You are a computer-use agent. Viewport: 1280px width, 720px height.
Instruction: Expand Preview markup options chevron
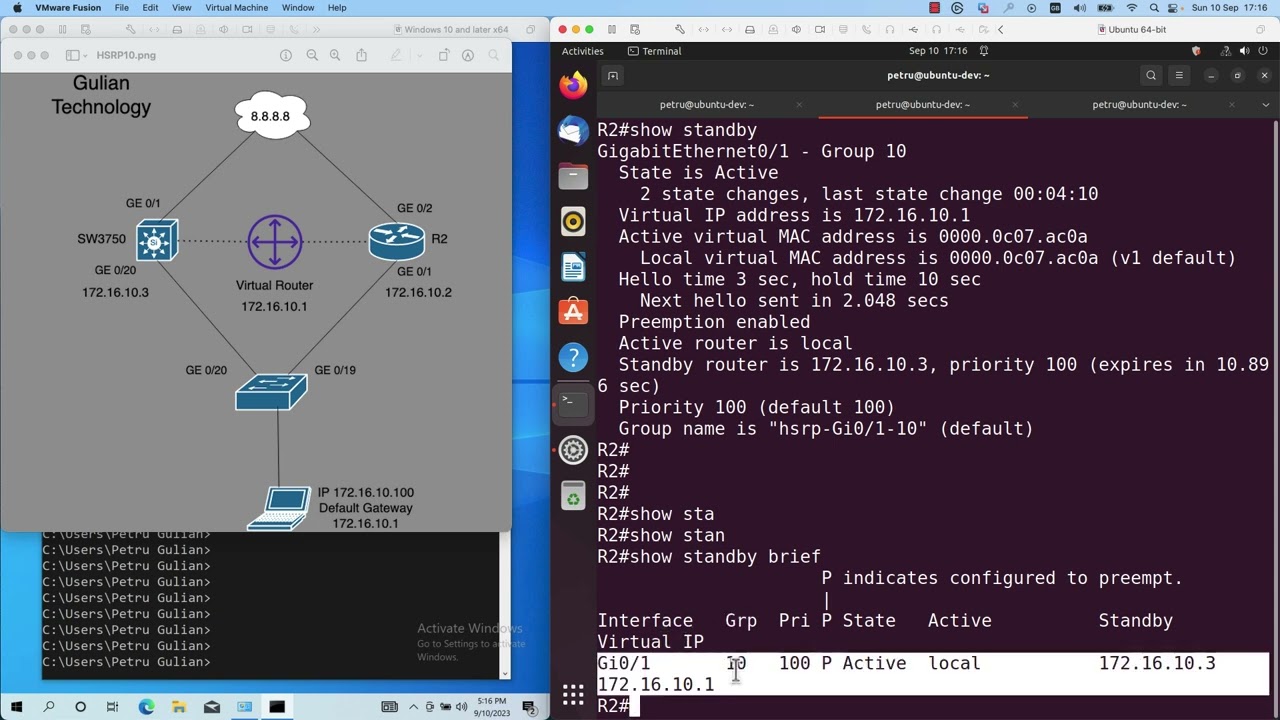click(419, 55)
